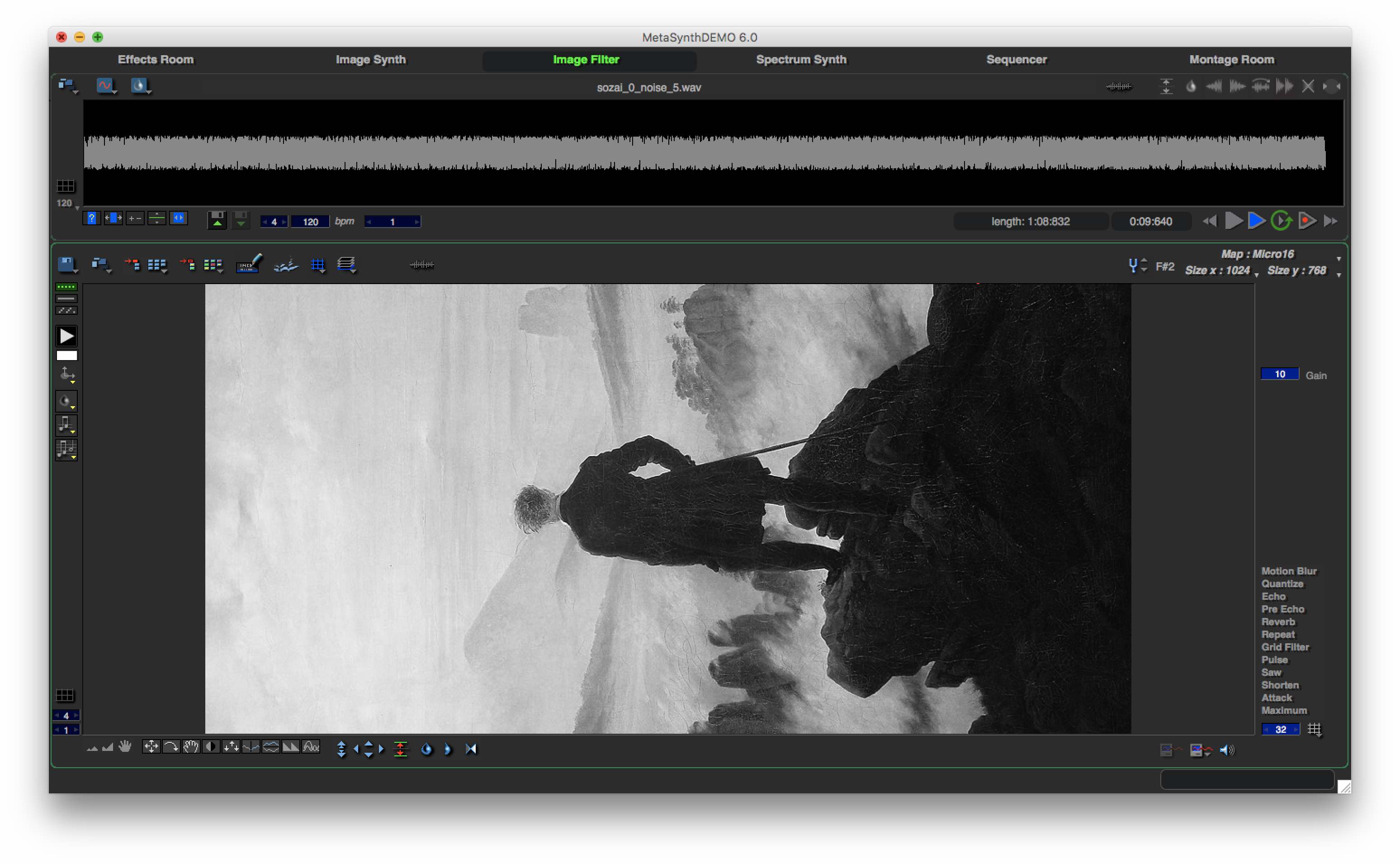1400x864 pixels.
Task: Click the Grid Filter option
Action: [x=1285, y=647]
